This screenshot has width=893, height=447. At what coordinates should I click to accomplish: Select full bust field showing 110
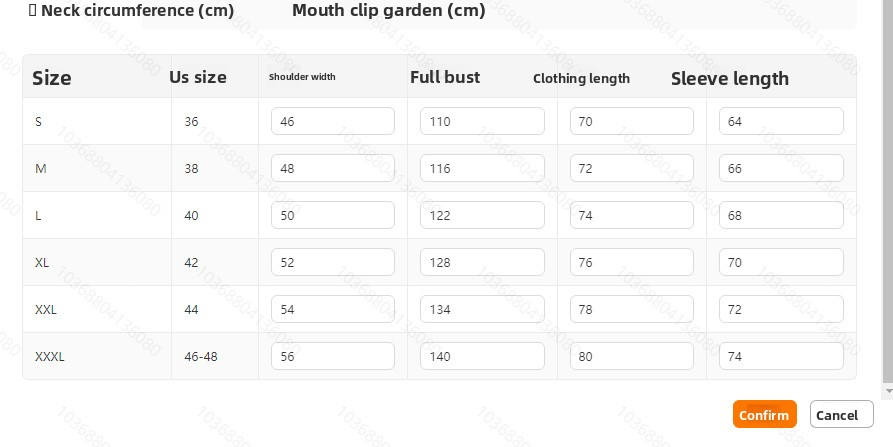(x=482, y=121)
